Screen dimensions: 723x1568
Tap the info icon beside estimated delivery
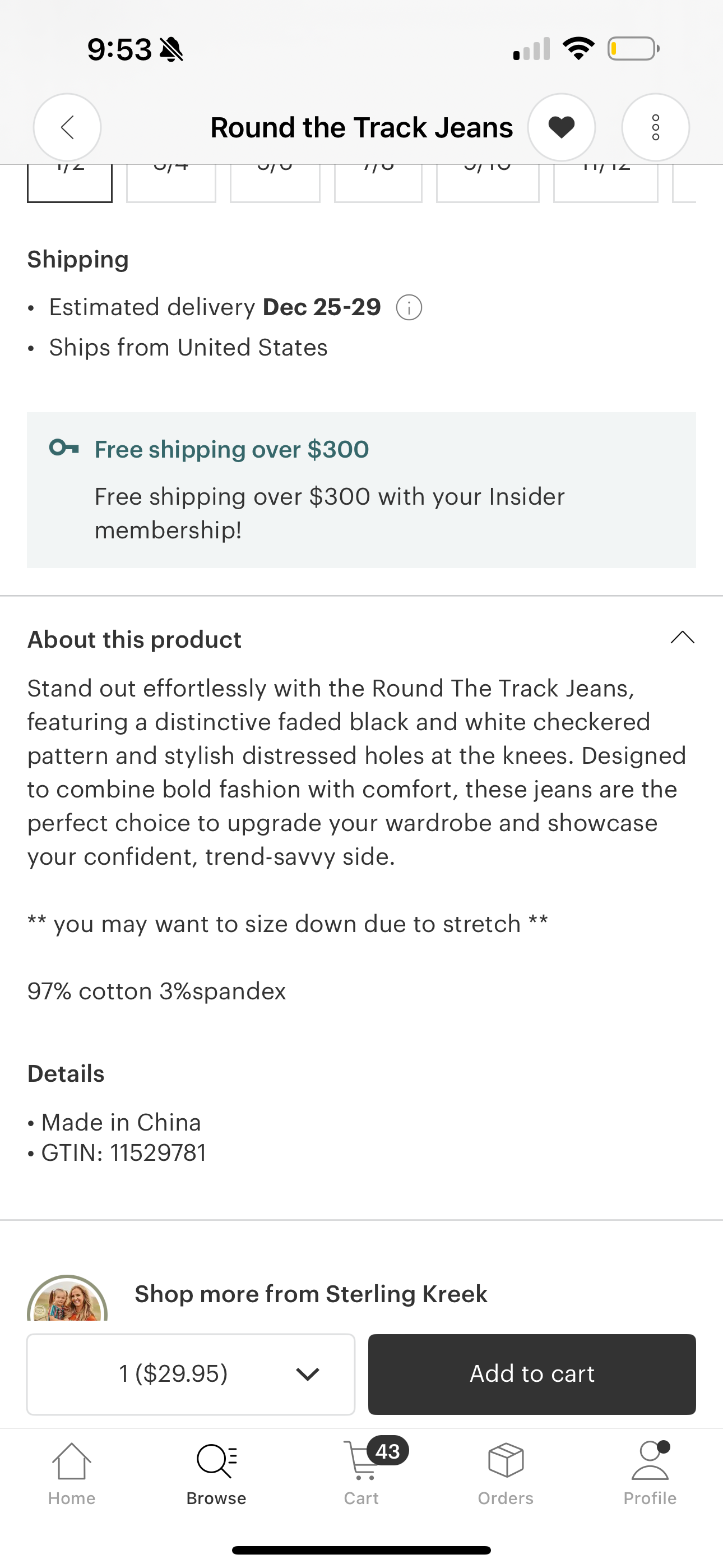tap(409, 308)
